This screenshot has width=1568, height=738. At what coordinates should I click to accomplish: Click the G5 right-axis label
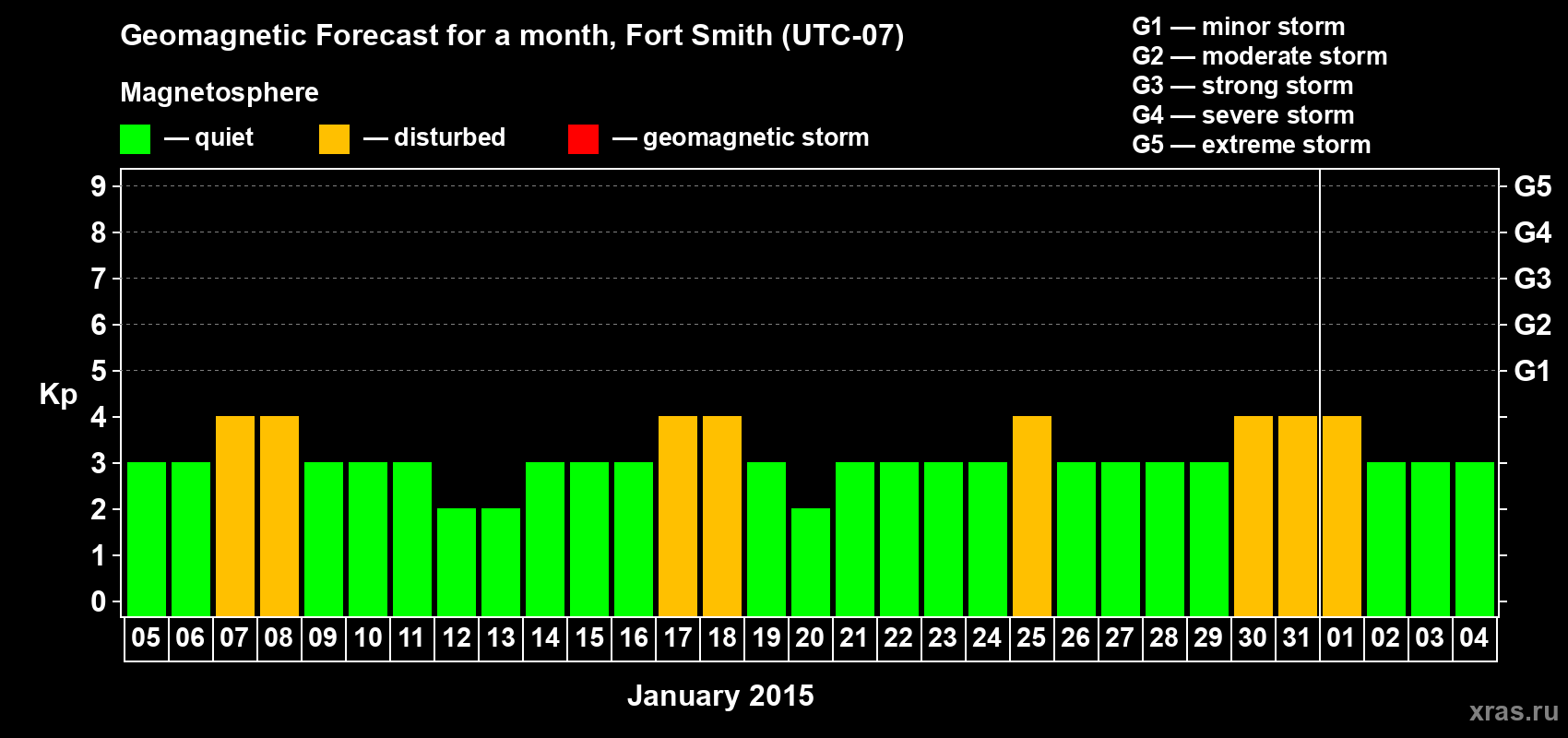click(x=1533, y=186)
